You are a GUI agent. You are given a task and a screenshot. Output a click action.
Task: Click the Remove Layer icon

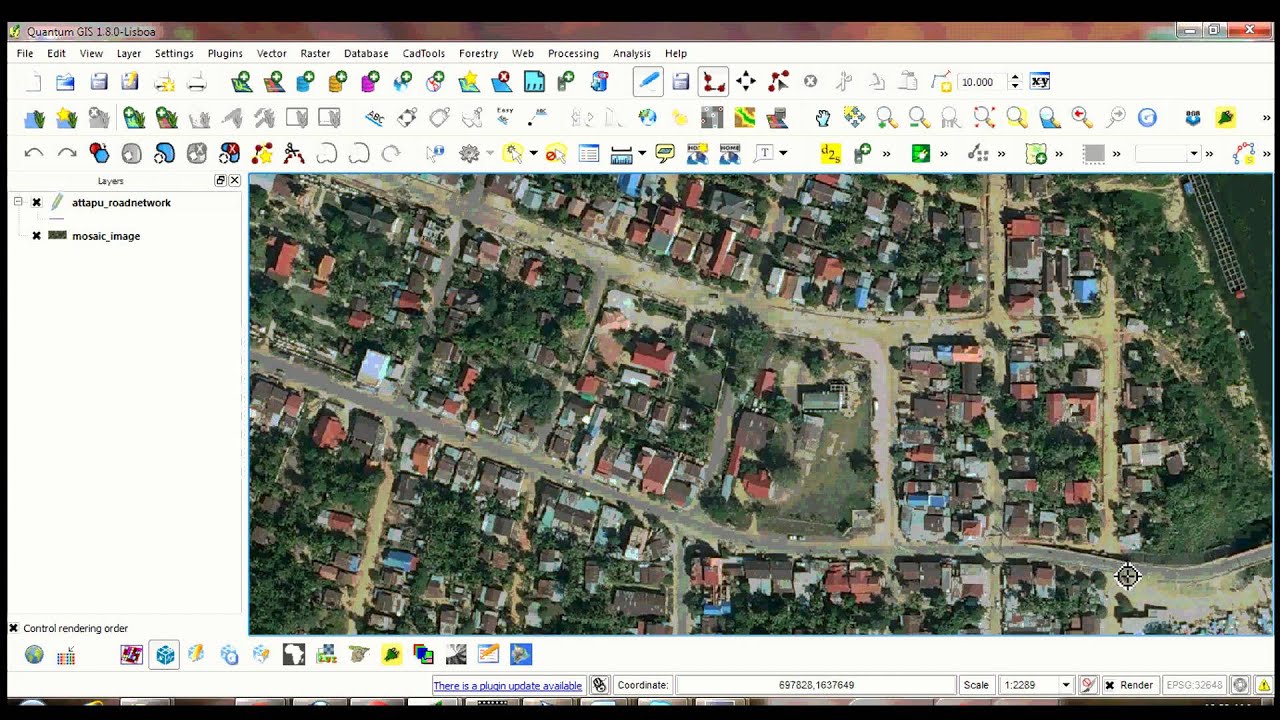502,82
